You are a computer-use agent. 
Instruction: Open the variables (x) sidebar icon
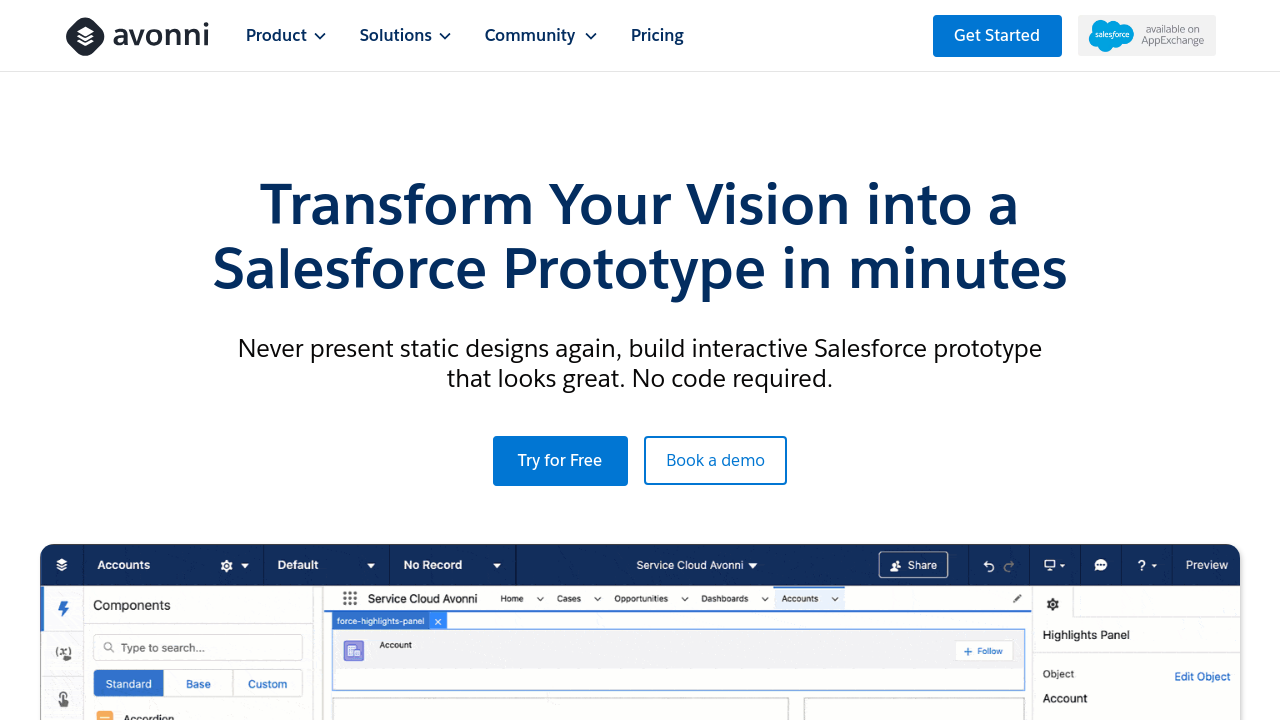pos(63,653)
